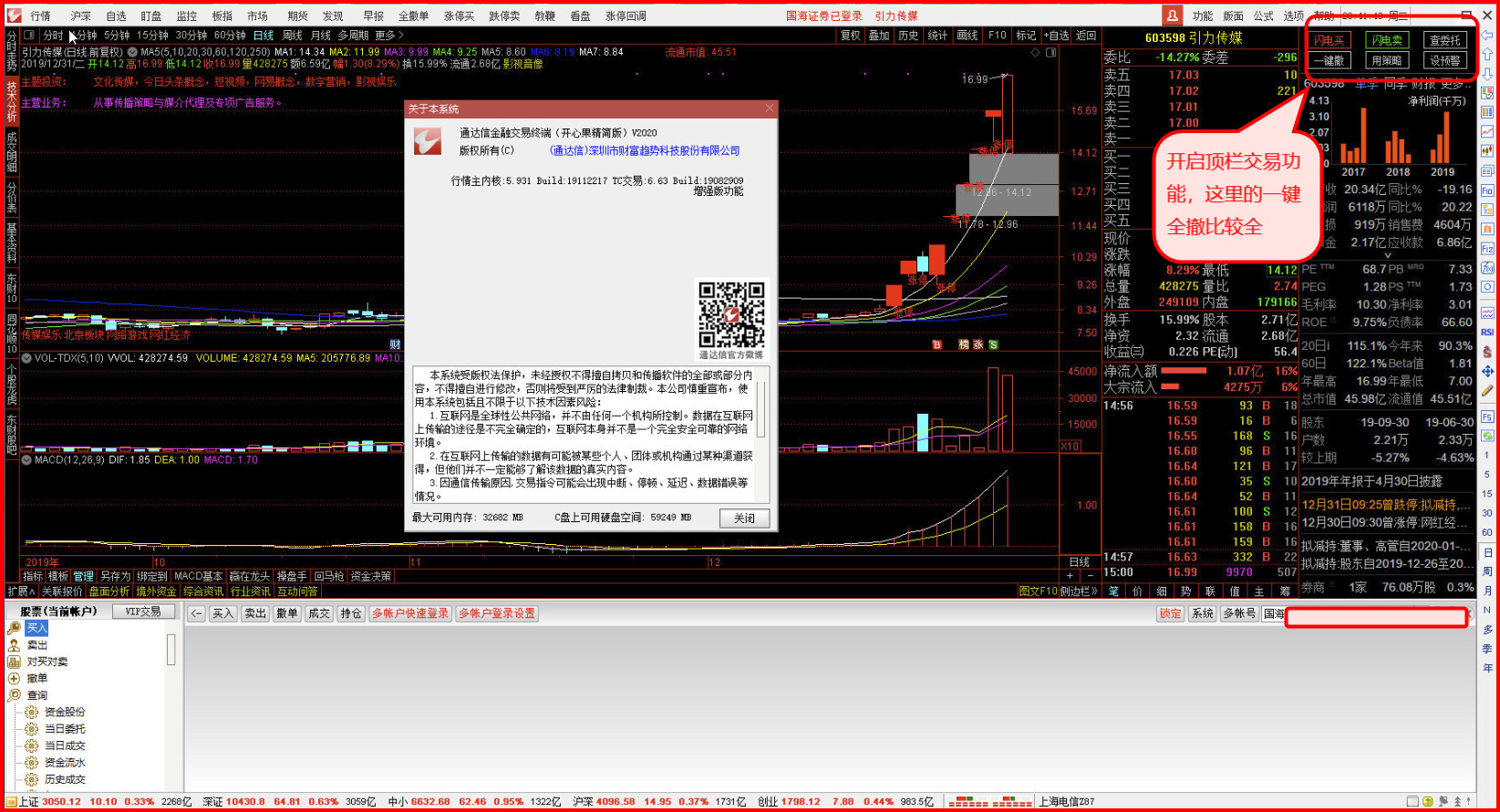The image size is (1500, 812).
Task: Select the 月线 monthly period
Action: [320, 36]
